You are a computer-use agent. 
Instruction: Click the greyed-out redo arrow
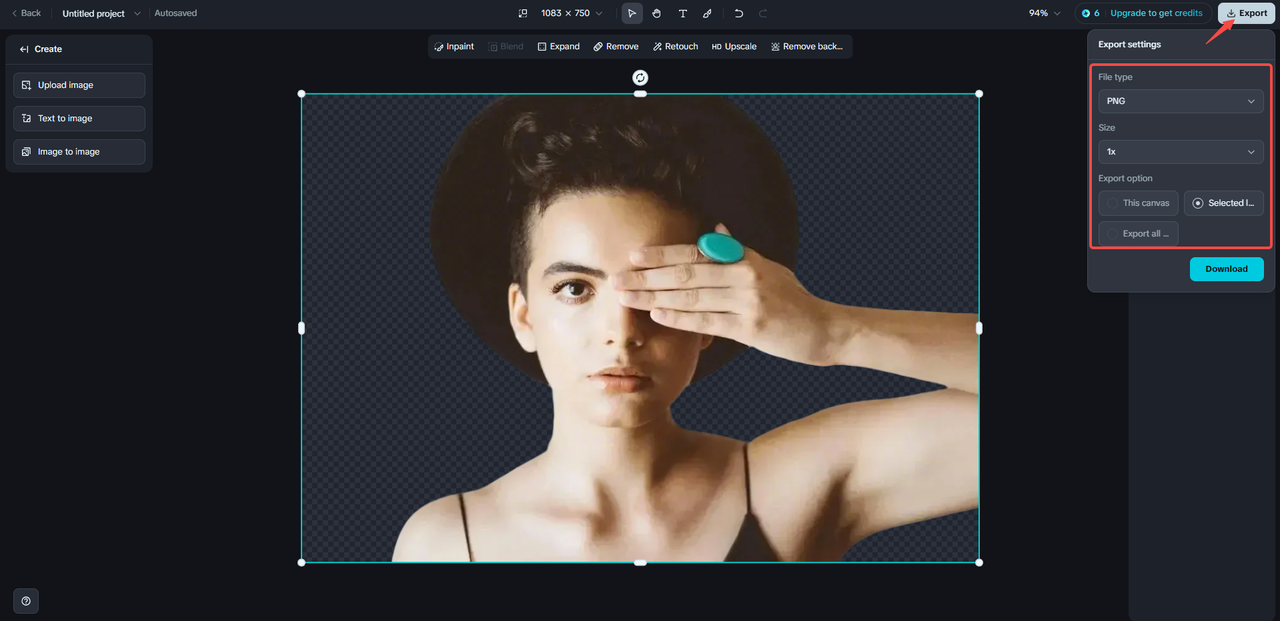pos(764,13)
